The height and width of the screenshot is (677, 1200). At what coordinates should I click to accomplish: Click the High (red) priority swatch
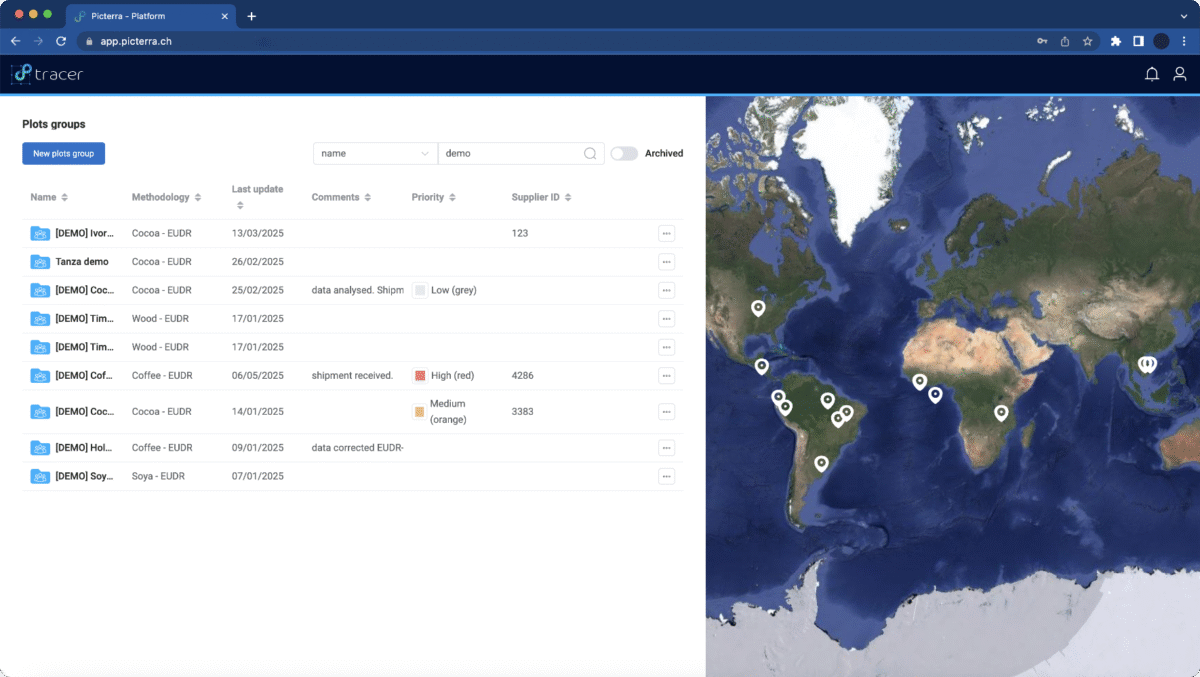pos(420,376)
